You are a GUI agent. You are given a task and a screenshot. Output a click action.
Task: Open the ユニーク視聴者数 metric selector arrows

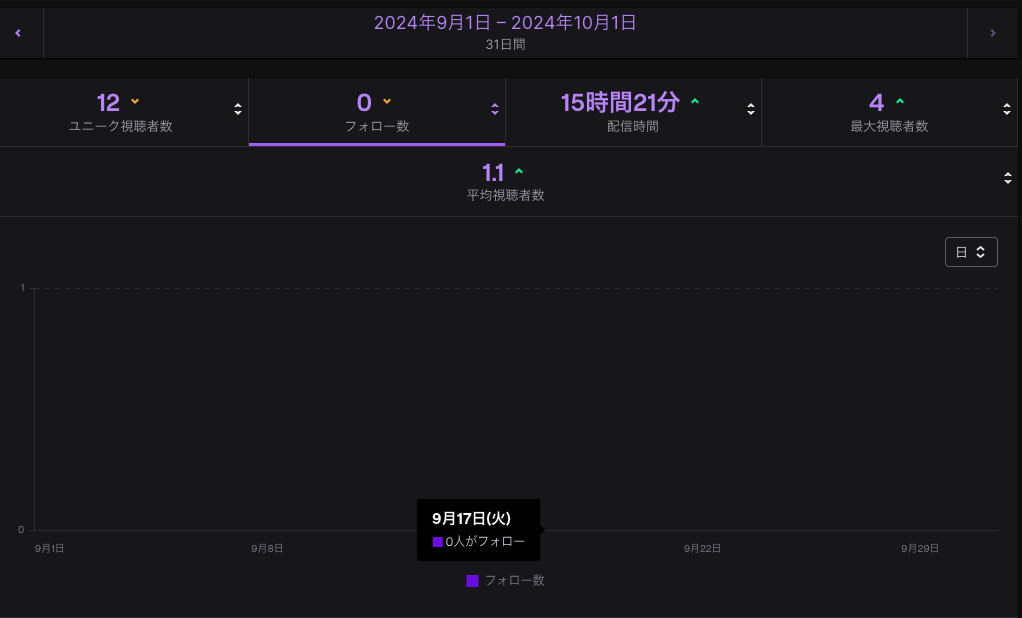click(x=238, y=109)
